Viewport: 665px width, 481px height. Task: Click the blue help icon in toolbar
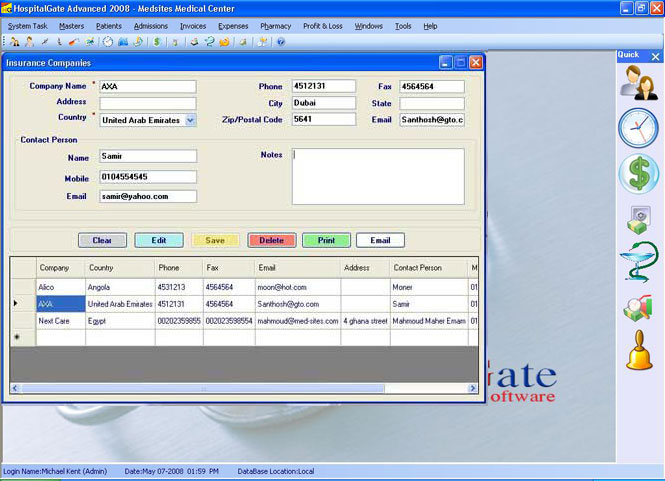click(x=281, y=42)
